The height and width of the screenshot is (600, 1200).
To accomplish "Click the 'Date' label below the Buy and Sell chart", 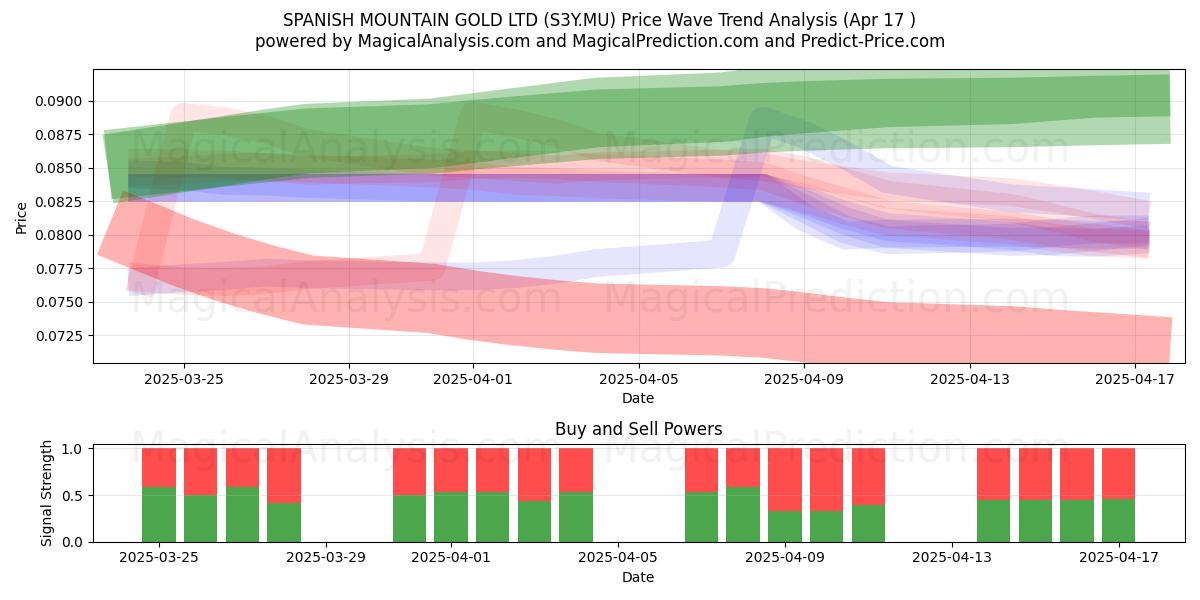I will pos(638,577).
